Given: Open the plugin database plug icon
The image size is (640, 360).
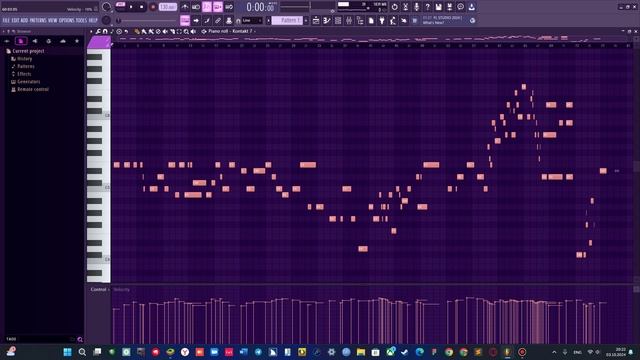Looking at the screenshot, I should 382,20.
